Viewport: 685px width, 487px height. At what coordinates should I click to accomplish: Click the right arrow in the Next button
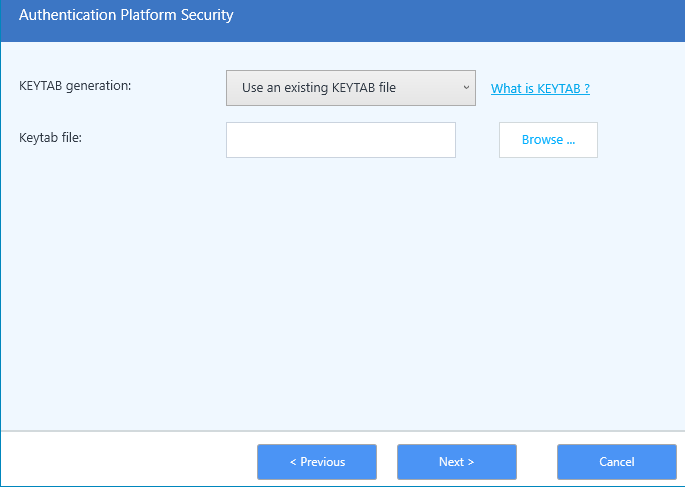(471, 462)
